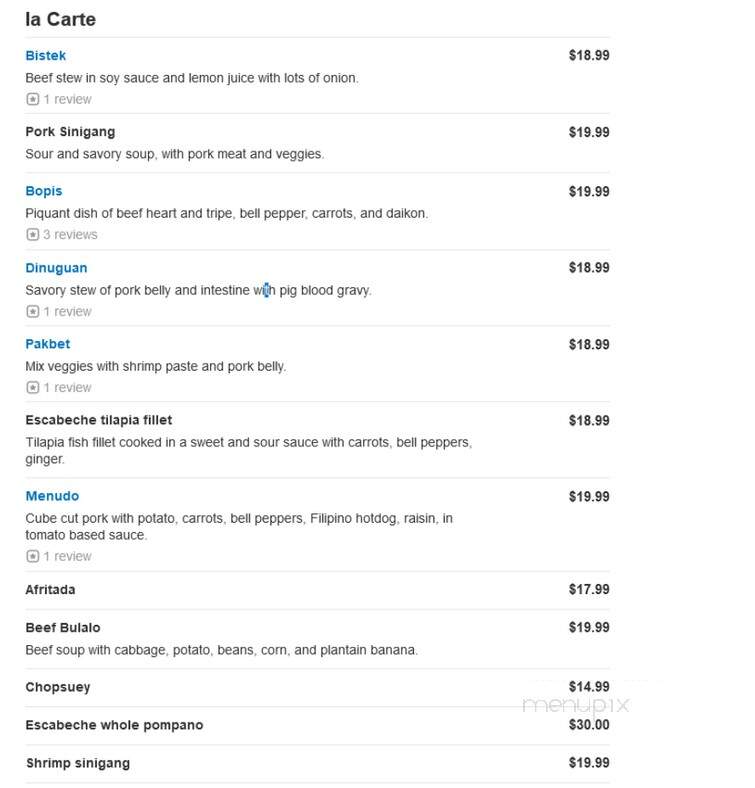The height and width of the screenshot is (788, 755).
Task: Follow the Dinuguan link
Action: tap(56, 268)
